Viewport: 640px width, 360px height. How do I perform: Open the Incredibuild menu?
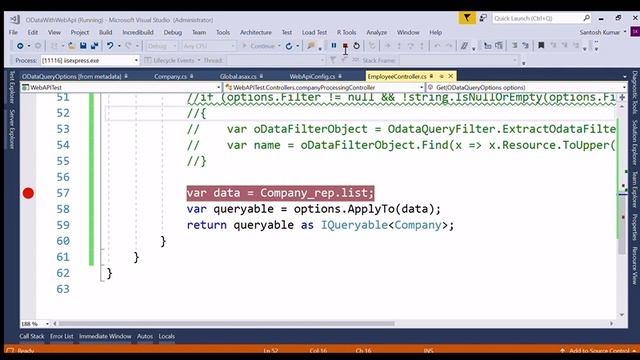click(138, 32)
